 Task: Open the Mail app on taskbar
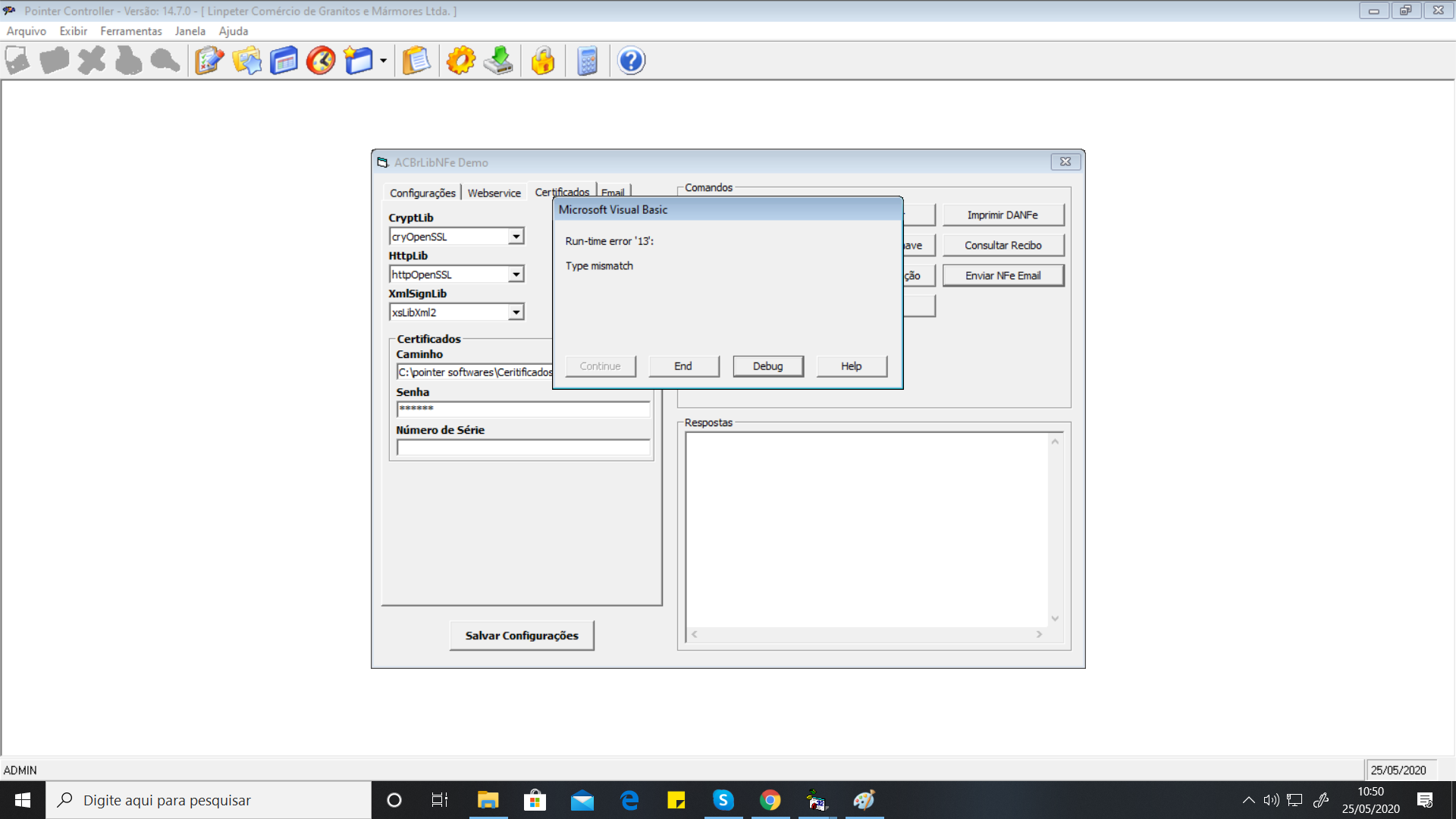(x=582, y=800)
